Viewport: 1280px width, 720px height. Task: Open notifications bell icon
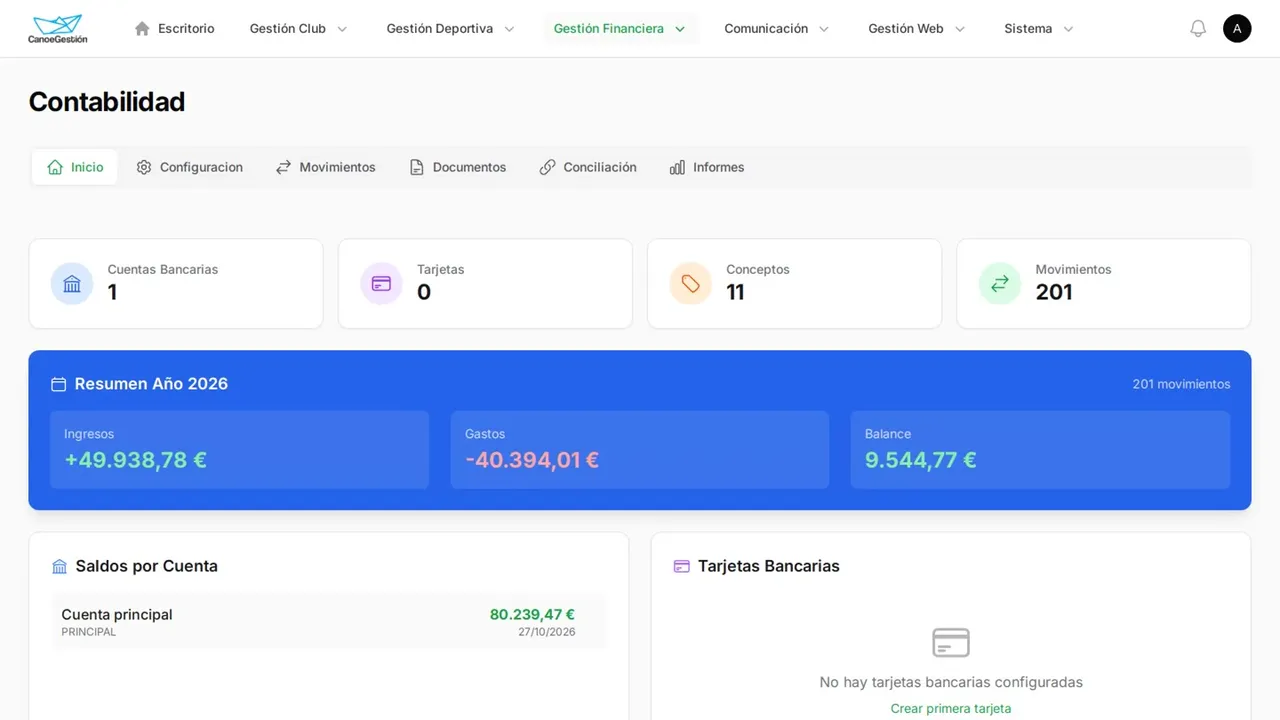pyautogui.click(x=1198, y=28)
